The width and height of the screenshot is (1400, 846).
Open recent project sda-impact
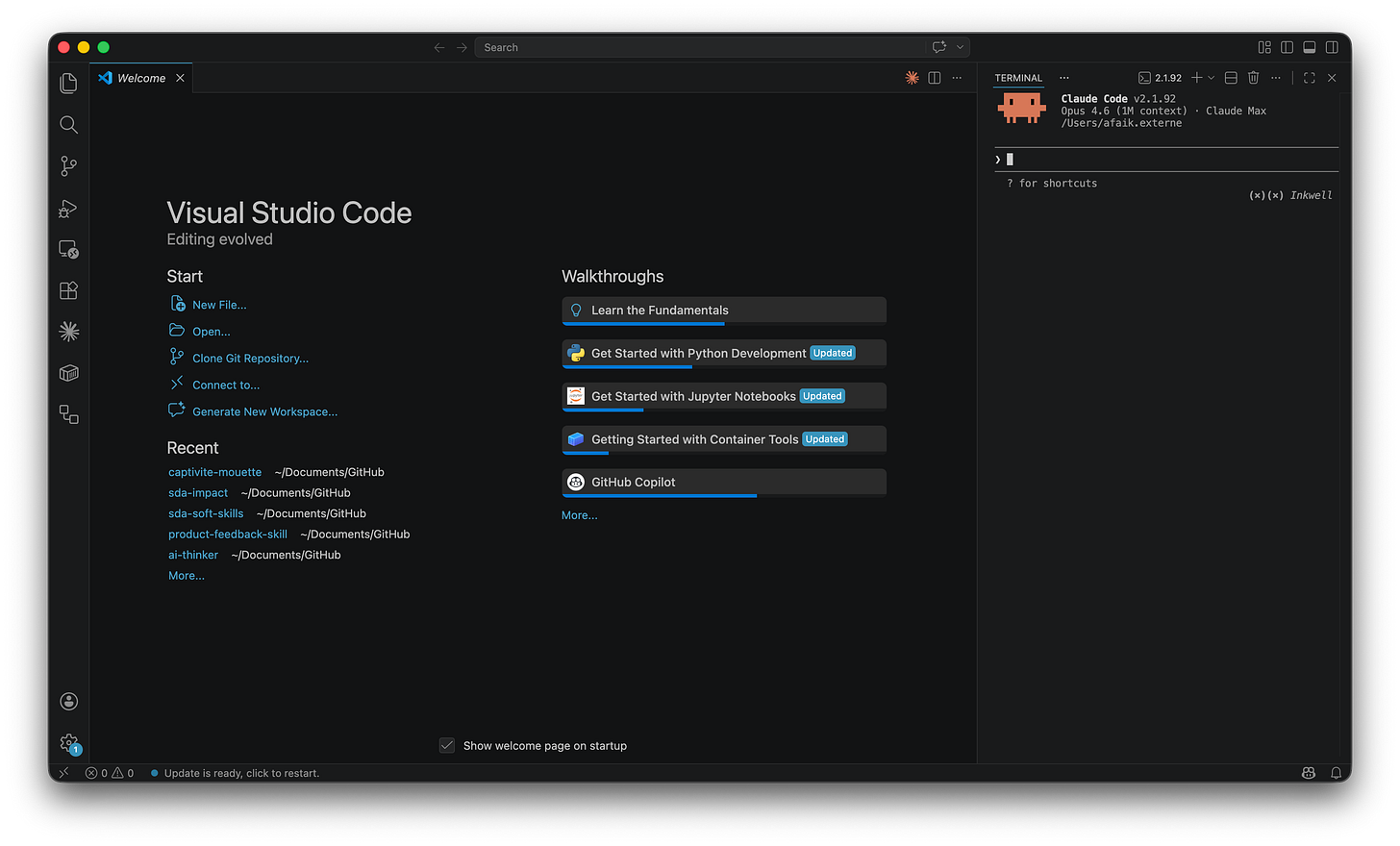pyautogui.click(x=198, y=492)
